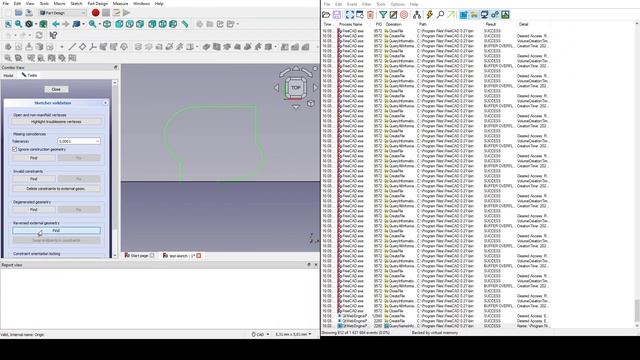Open the measure distance ruler tool
640x360 pixels.
(185, 24)
